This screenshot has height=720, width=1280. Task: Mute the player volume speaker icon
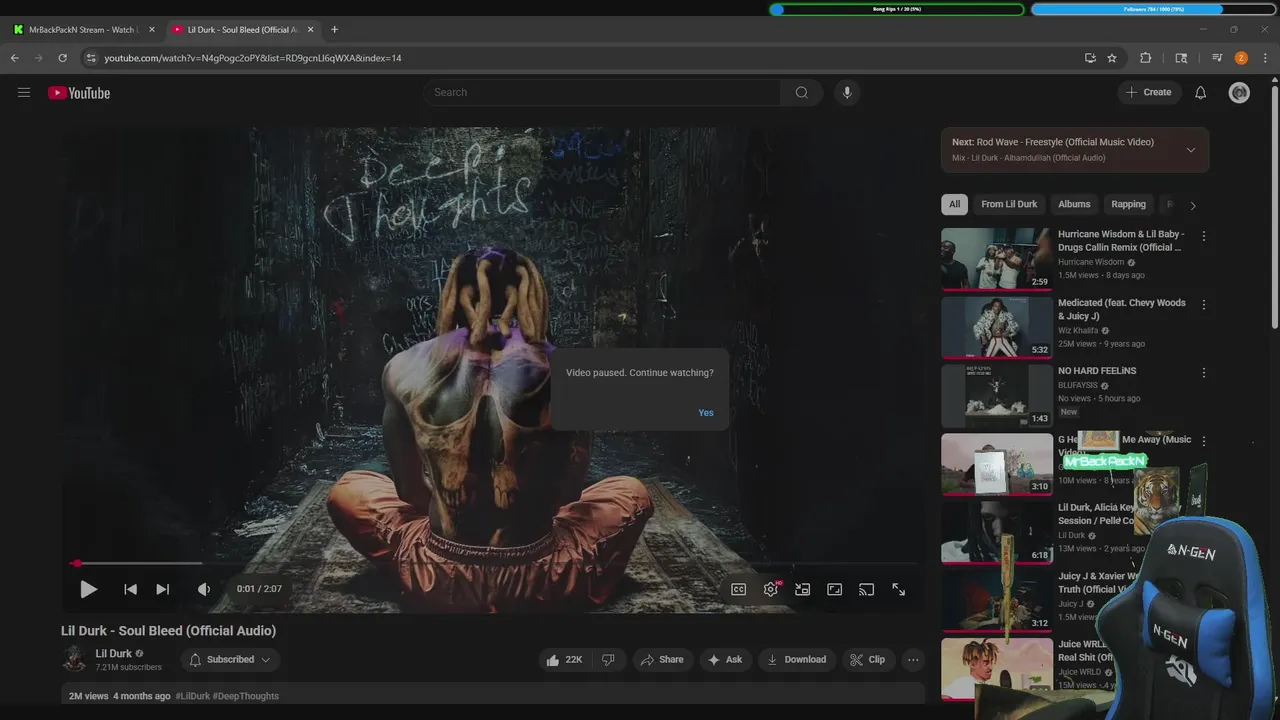point(204,590)
